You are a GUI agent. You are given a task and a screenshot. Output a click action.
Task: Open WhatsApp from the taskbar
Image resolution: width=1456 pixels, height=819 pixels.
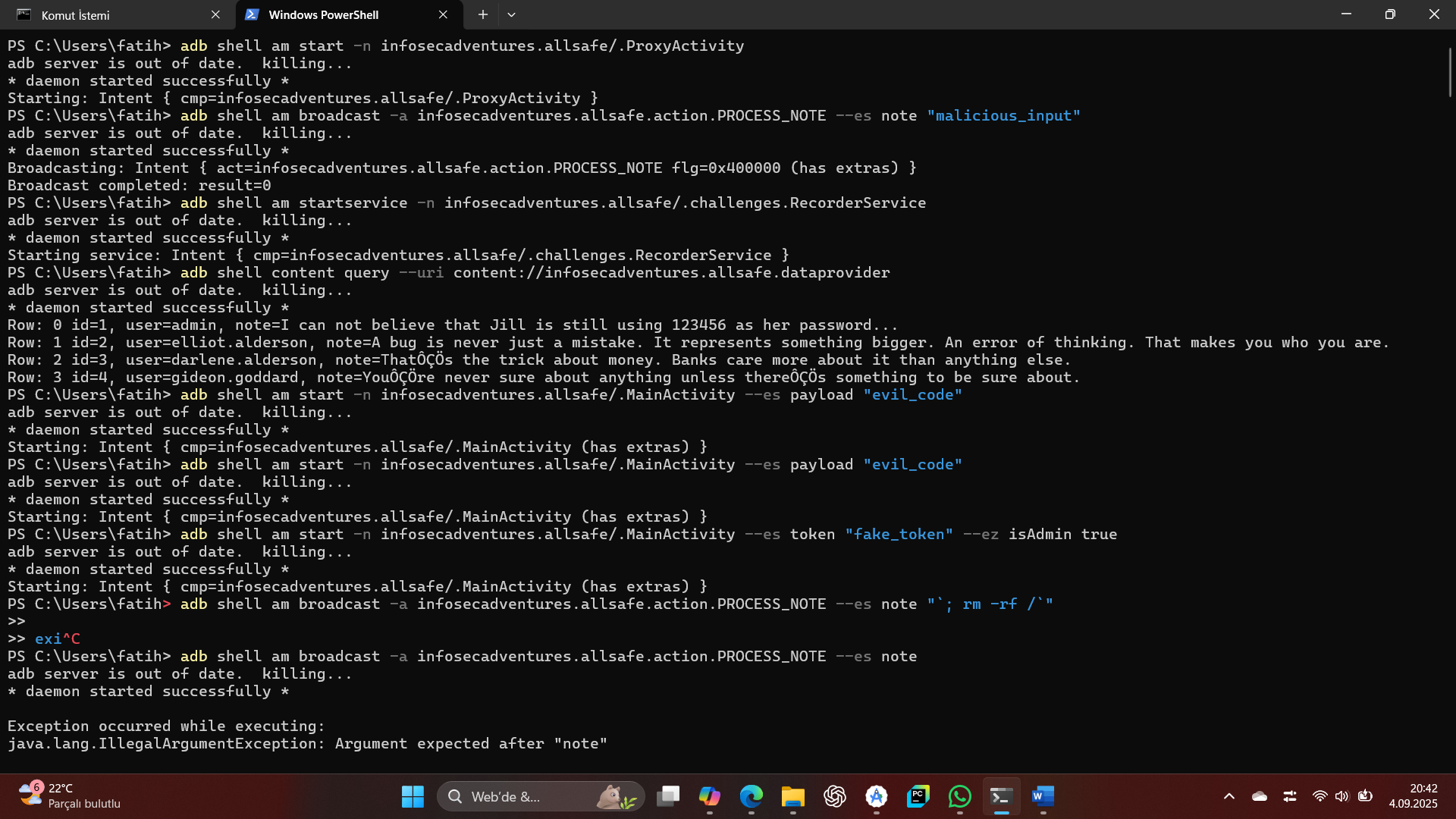tap(960, 796)
